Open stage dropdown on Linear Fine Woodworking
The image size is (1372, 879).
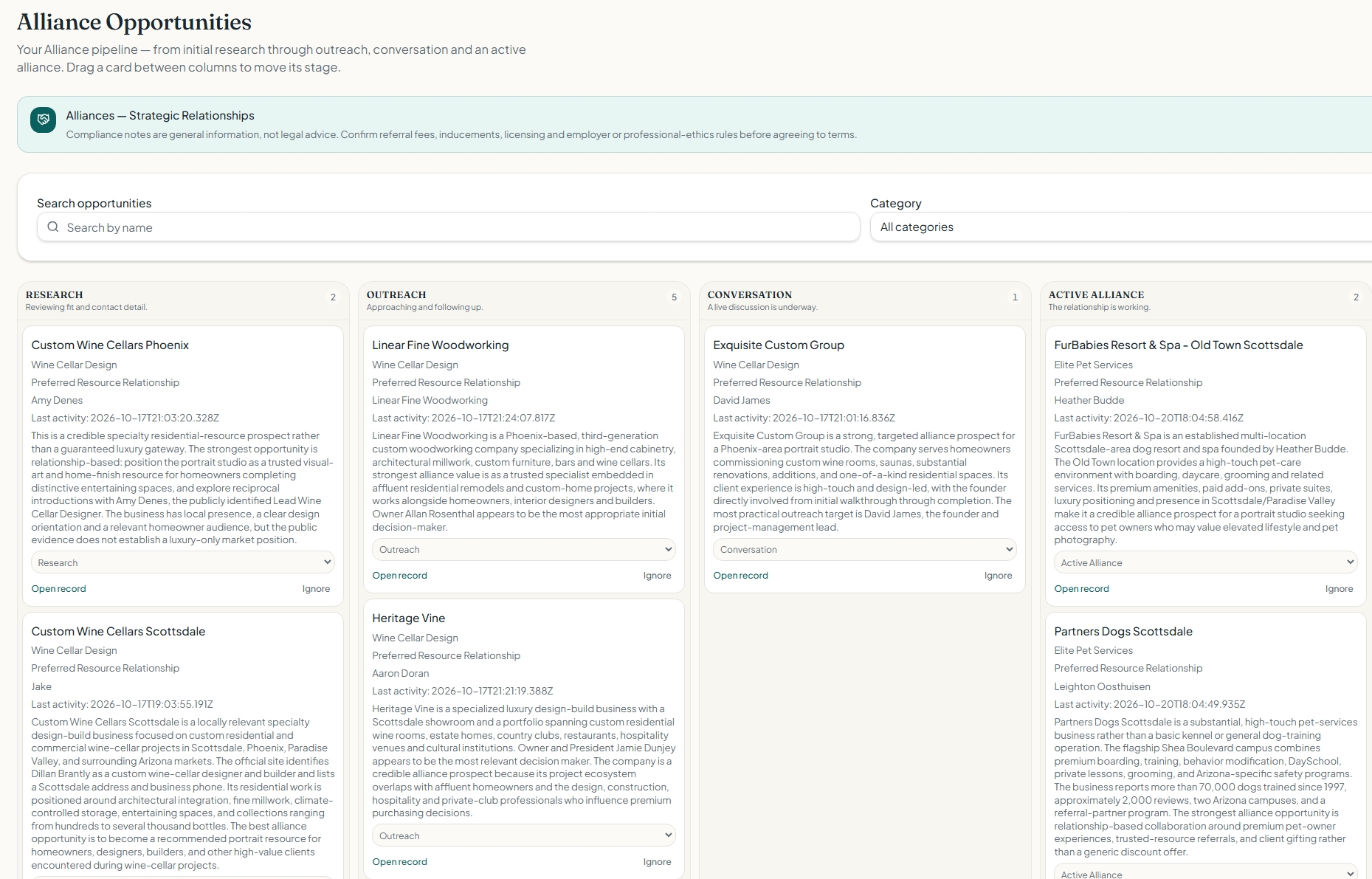[523, 549]
